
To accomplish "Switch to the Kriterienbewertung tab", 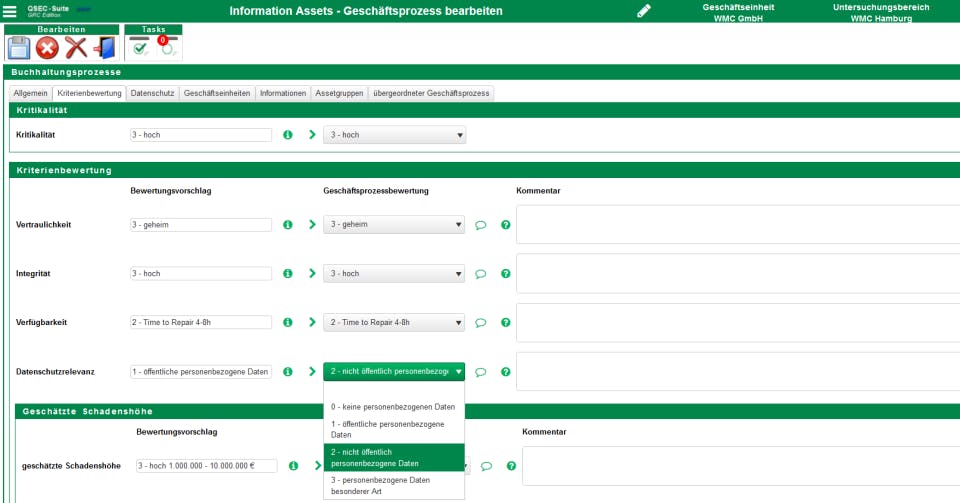I will [x=89, y=93].
